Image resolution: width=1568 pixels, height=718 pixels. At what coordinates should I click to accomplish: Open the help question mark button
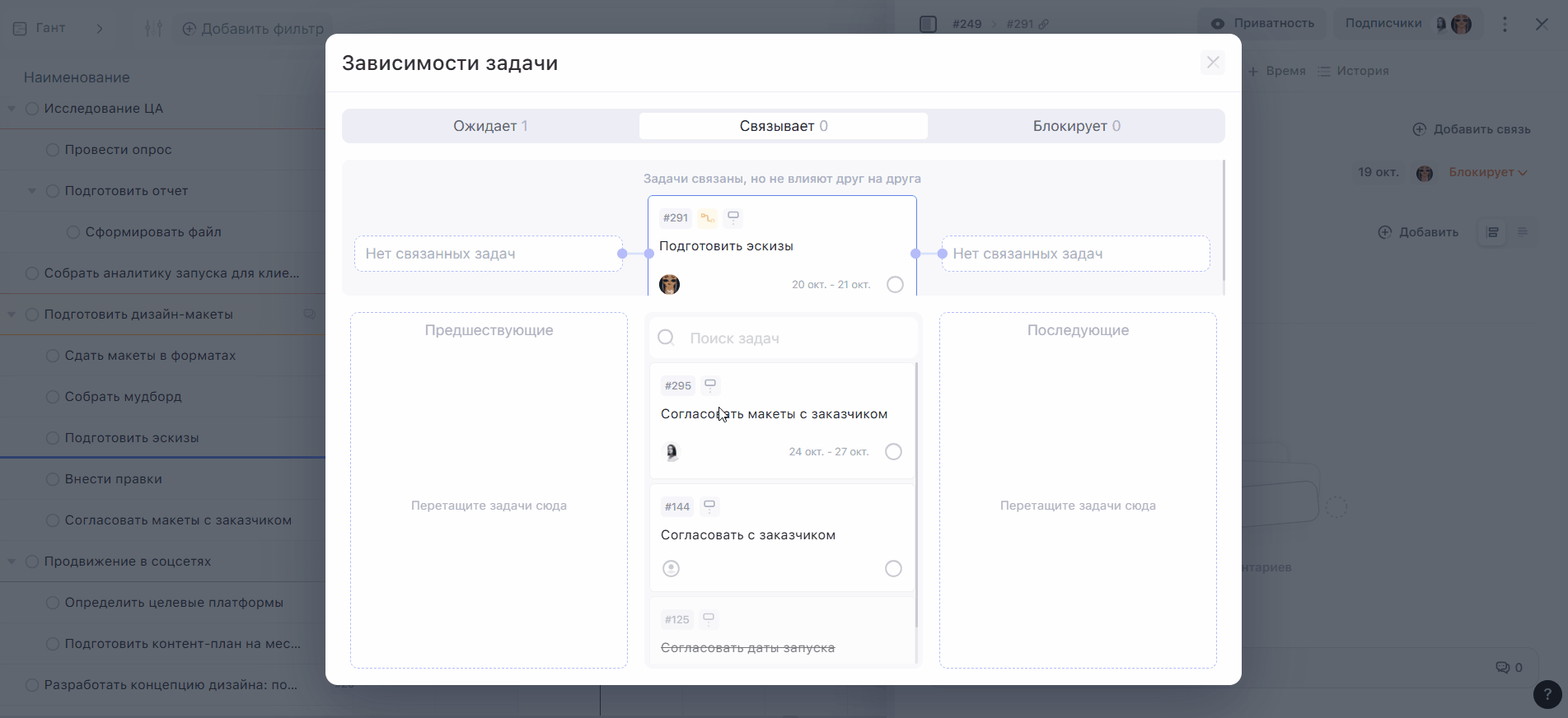coord(1547,694)
